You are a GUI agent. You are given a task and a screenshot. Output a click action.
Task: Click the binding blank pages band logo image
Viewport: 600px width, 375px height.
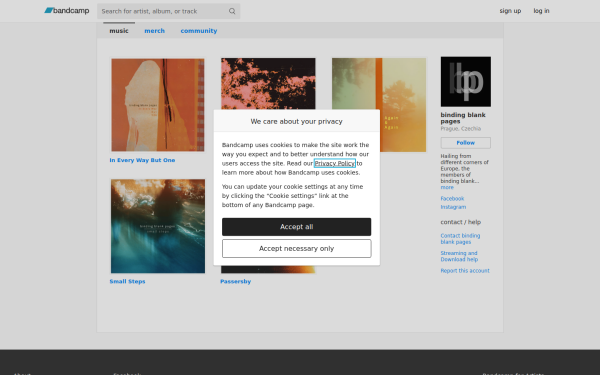(x=466, y=82)
